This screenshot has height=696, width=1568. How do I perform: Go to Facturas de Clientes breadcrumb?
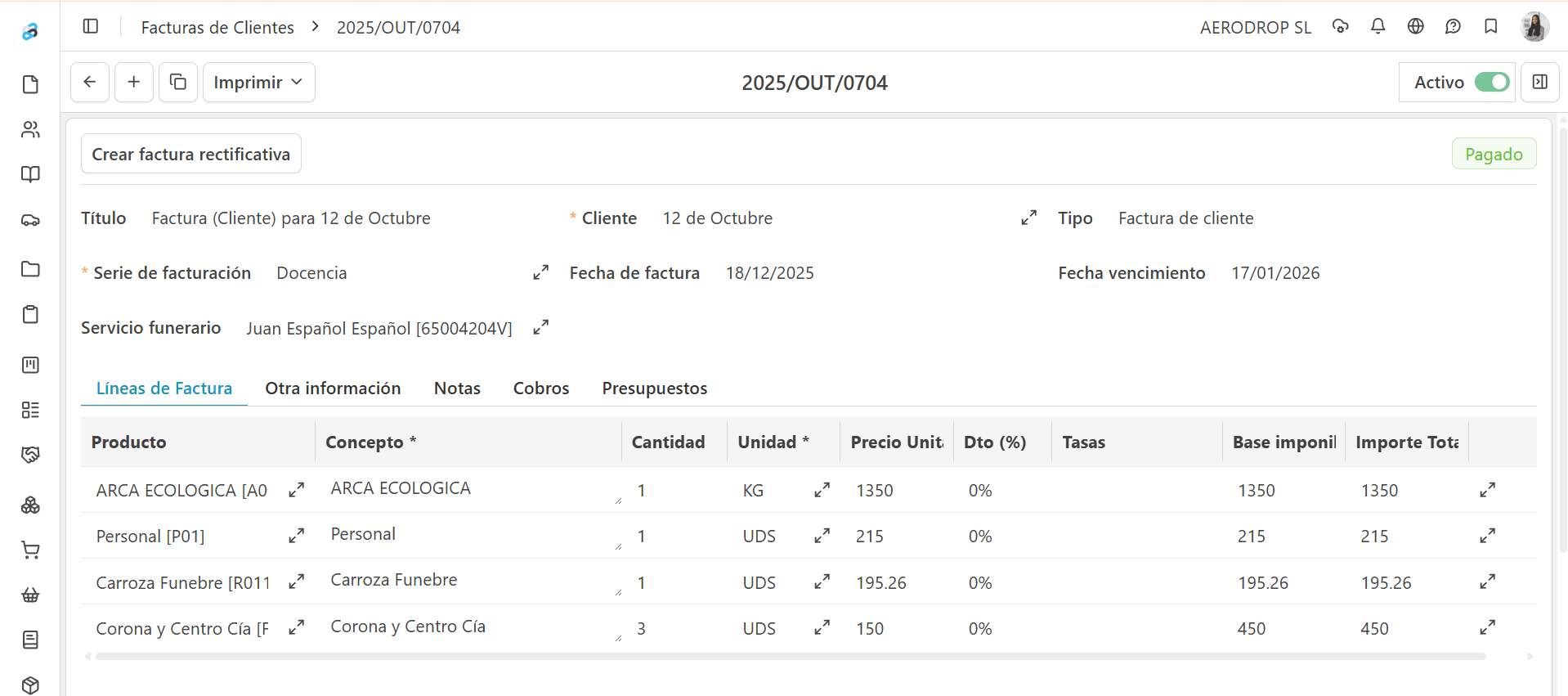point(217,27)
